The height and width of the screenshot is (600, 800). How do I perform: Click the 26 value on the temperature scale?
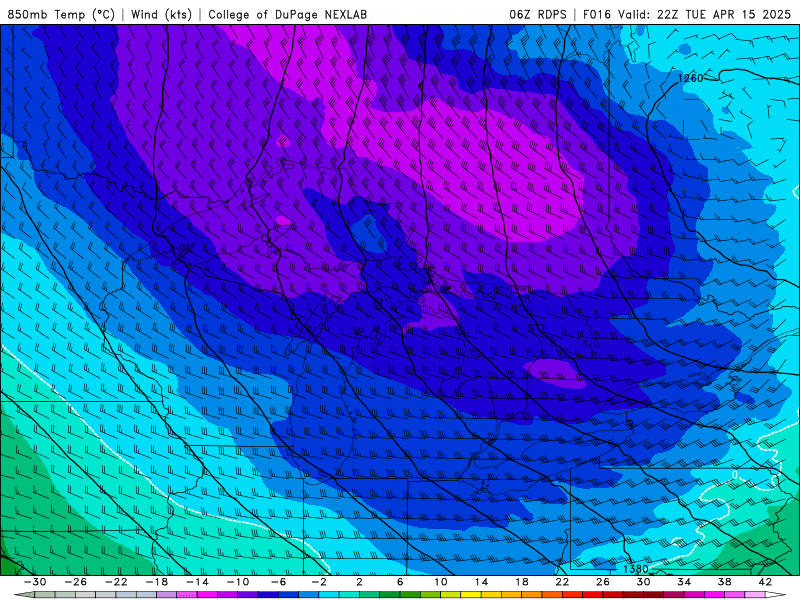(603, 582)
